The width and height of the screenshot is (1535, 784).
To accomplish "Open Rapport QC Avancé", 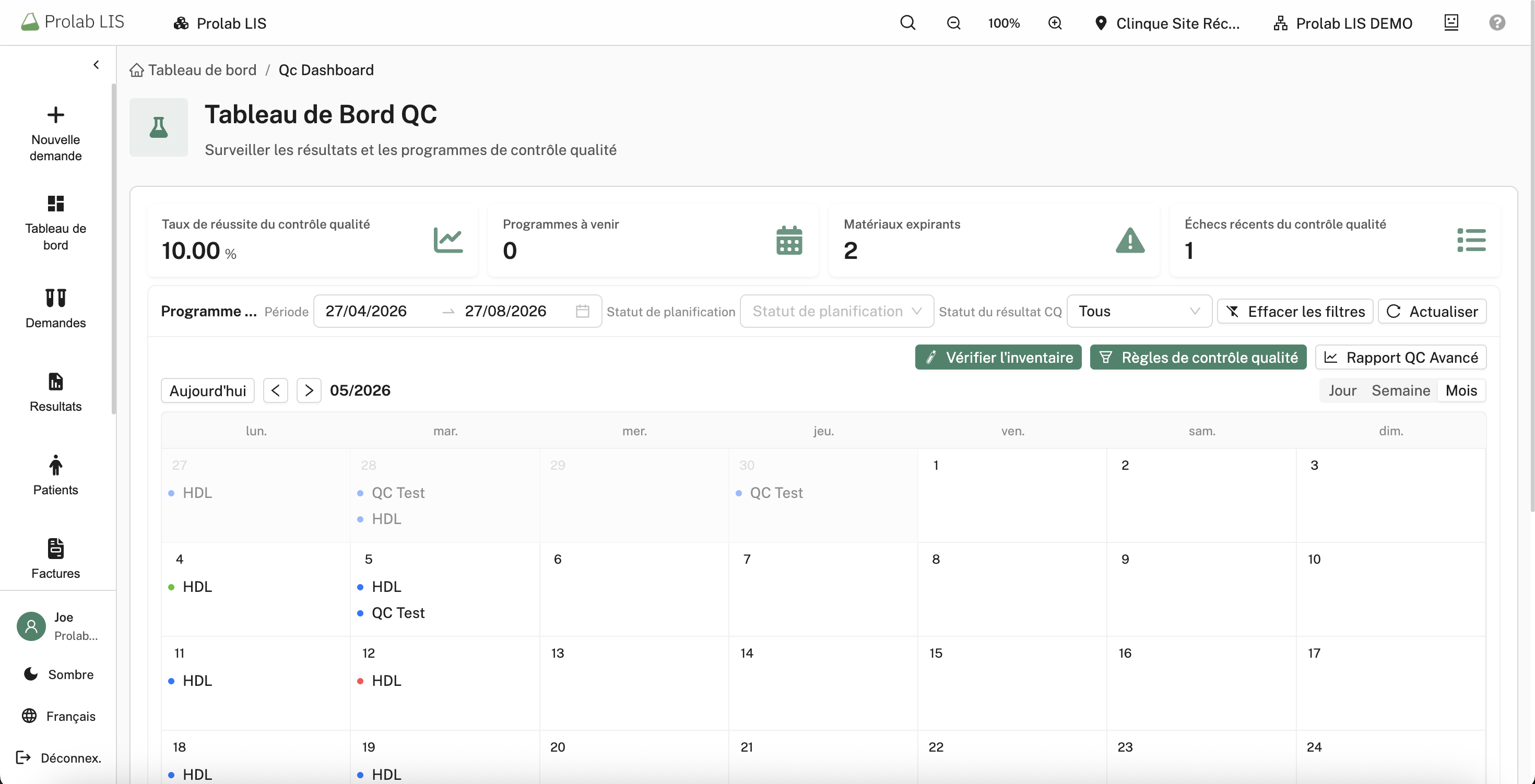I will coord(1400,357).
